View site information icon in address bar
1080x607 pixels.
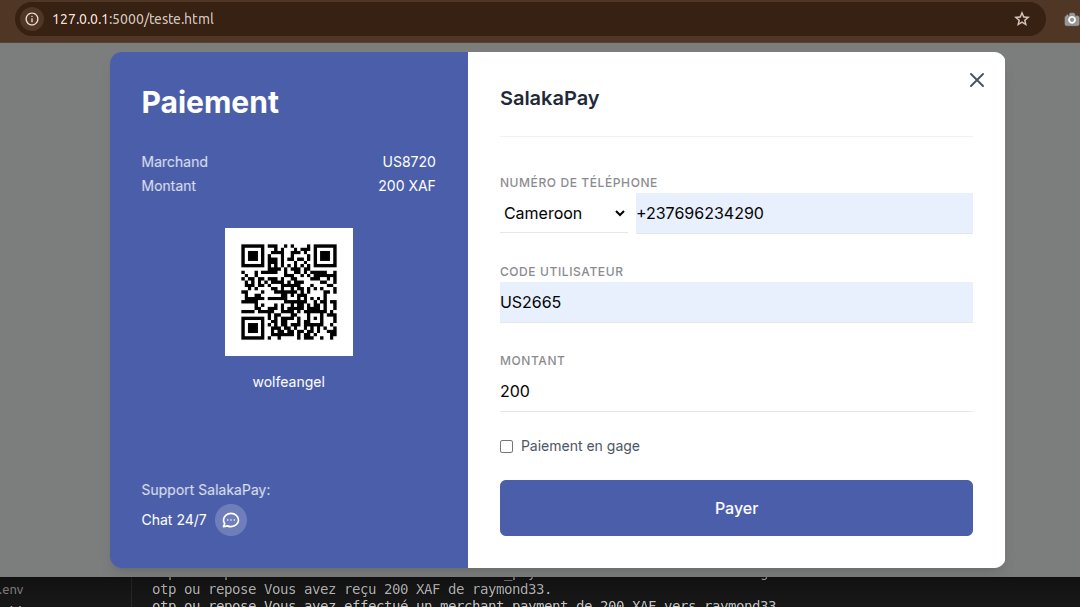(x=32, y=19)
